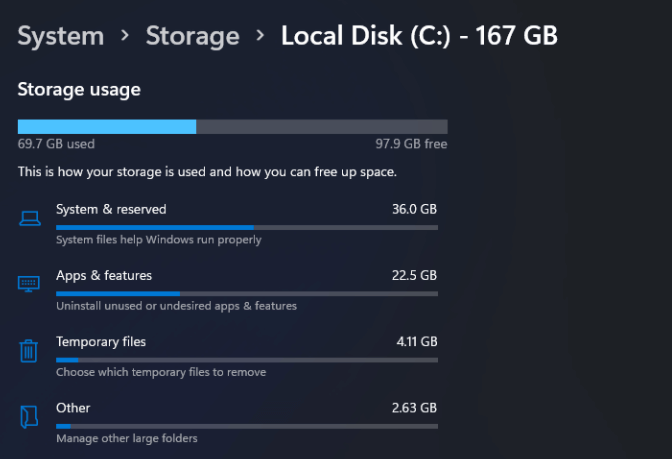Click the System & reserved usage bar
The height and width of the screenshot is (459, 672).
tap(246, 228)
